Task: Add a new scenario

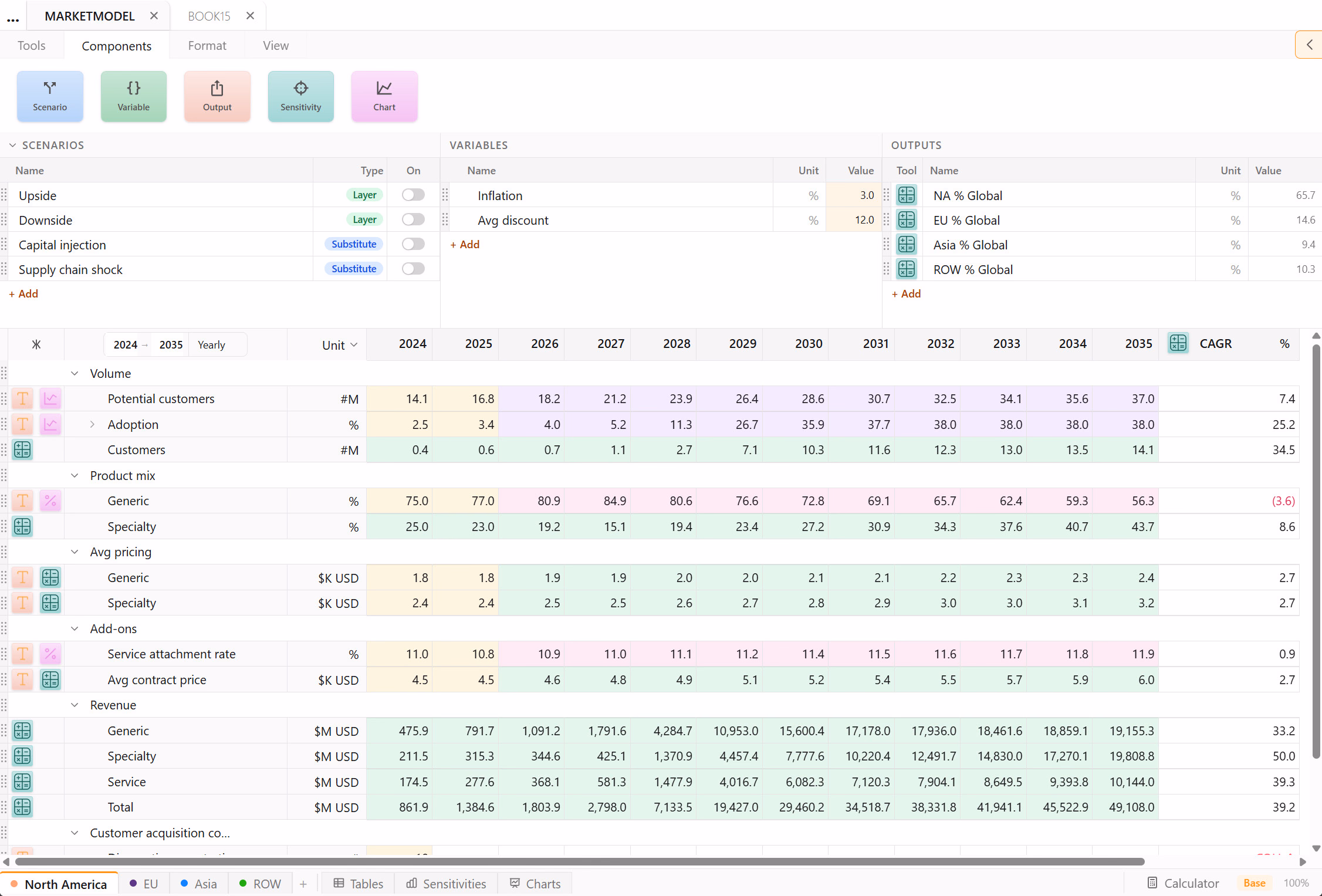Action: coord(23,293)
